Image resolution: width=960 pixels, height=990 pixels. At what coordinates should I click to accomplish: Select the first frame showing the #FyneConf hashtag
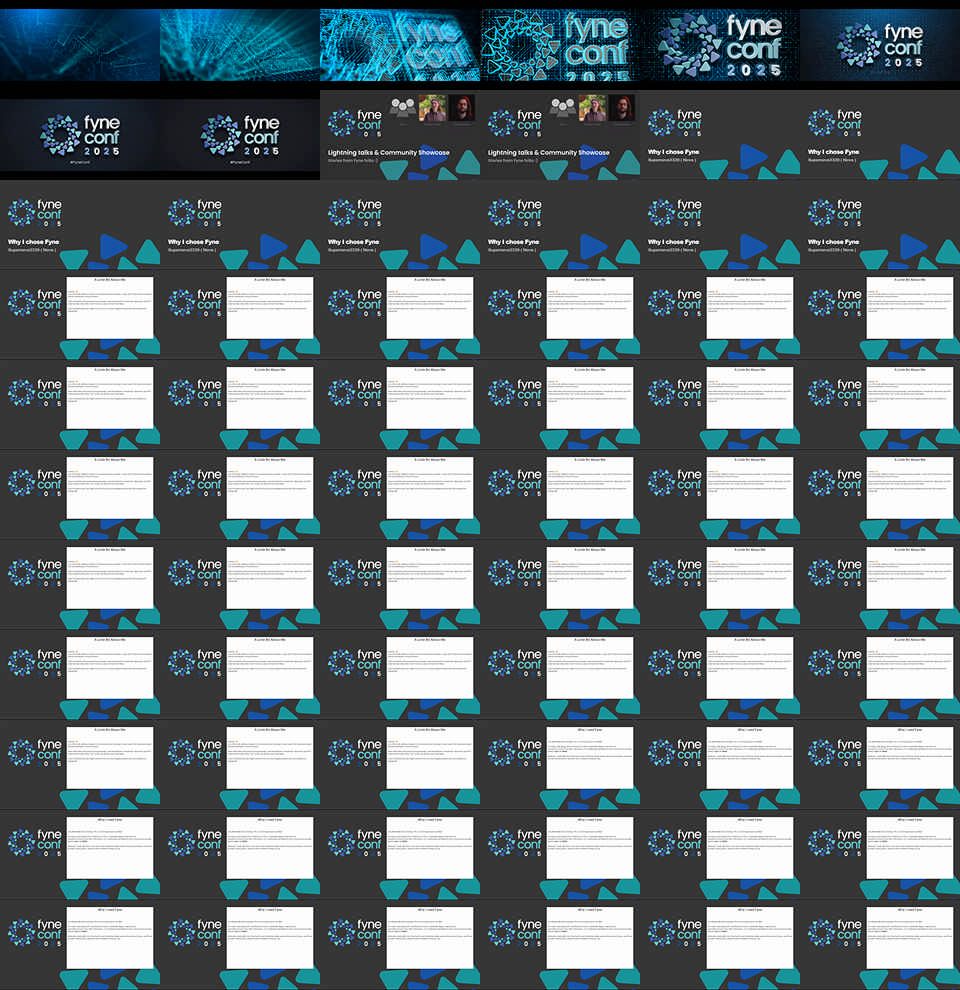click(x=80, y=135)
